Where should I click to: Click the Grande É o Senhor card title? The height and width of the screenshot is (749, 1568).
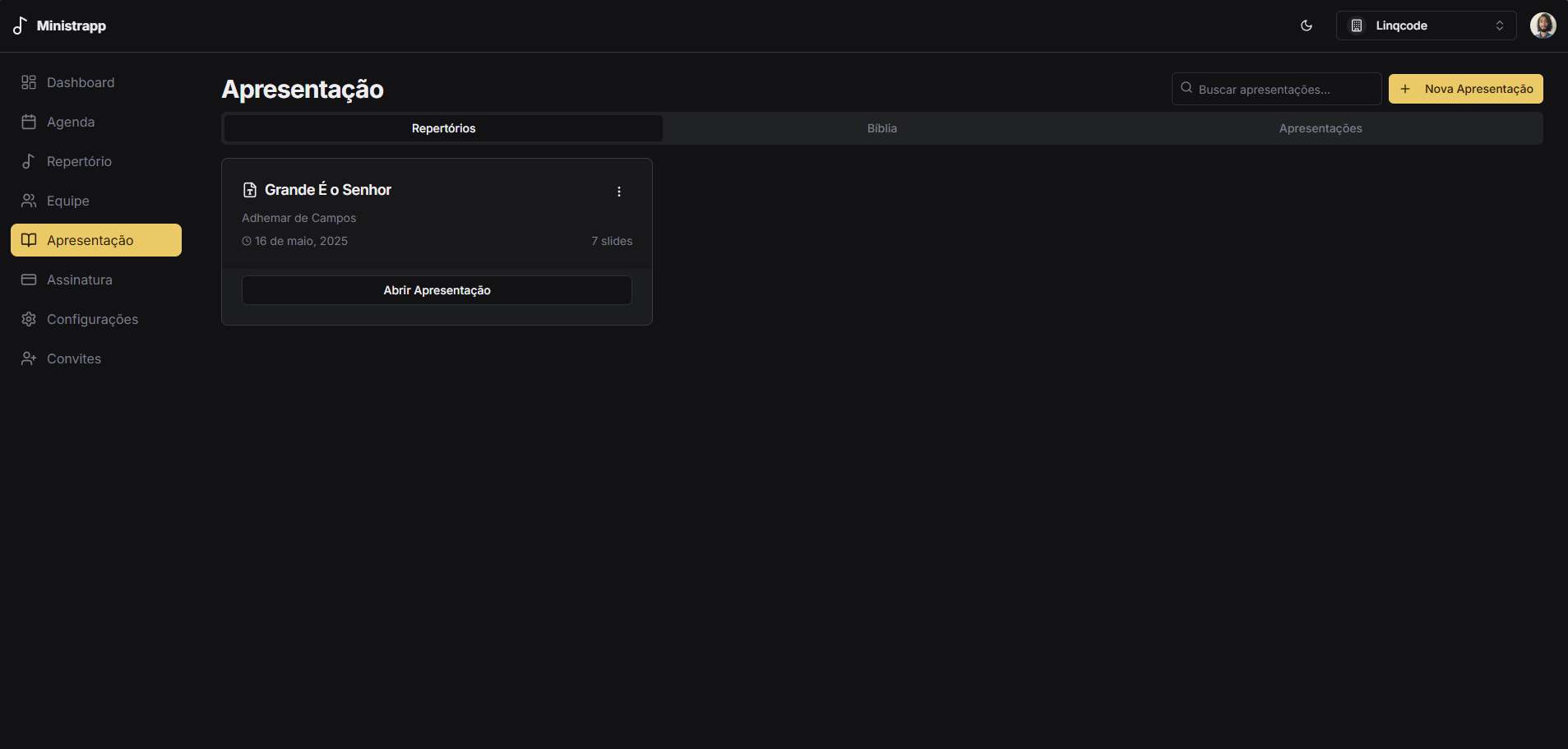[327, 190]
